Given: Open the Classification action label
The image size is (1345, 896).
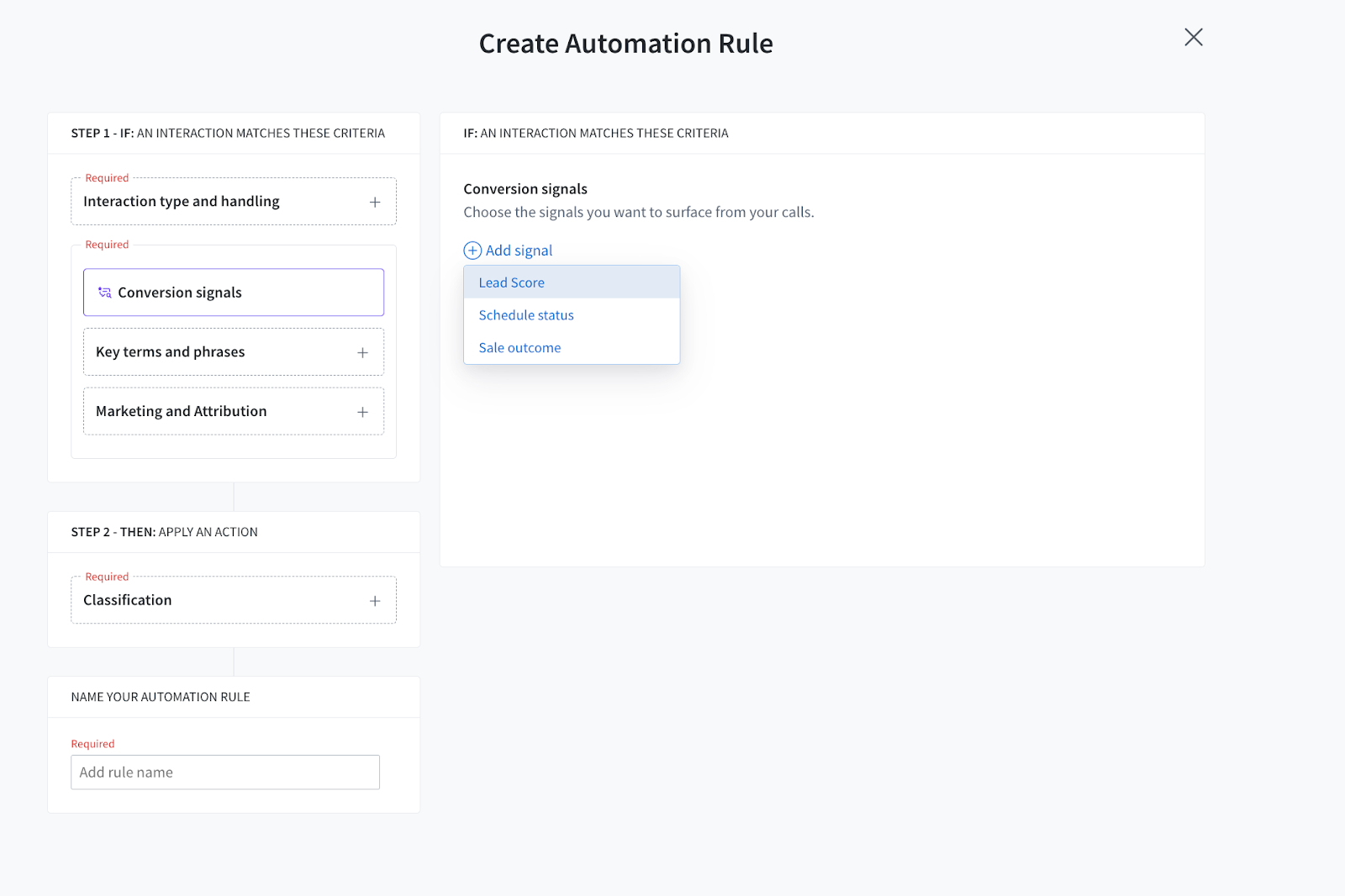Looking at the screenshot, I should pos(128,600).
